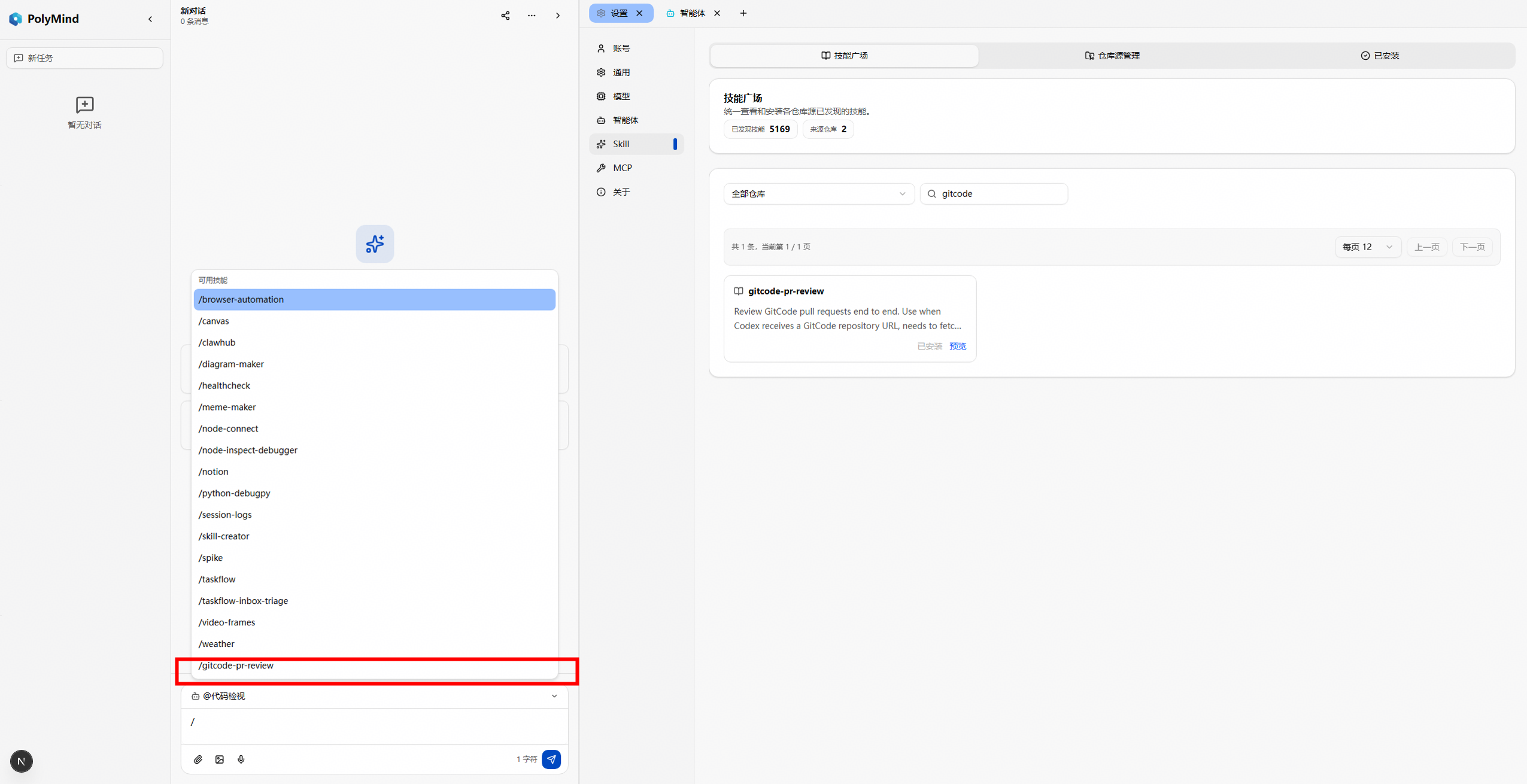Go to next page with 下一页
This screenshot has width=1527, height=784.
pyautogui.click(x=1472, y=247)
